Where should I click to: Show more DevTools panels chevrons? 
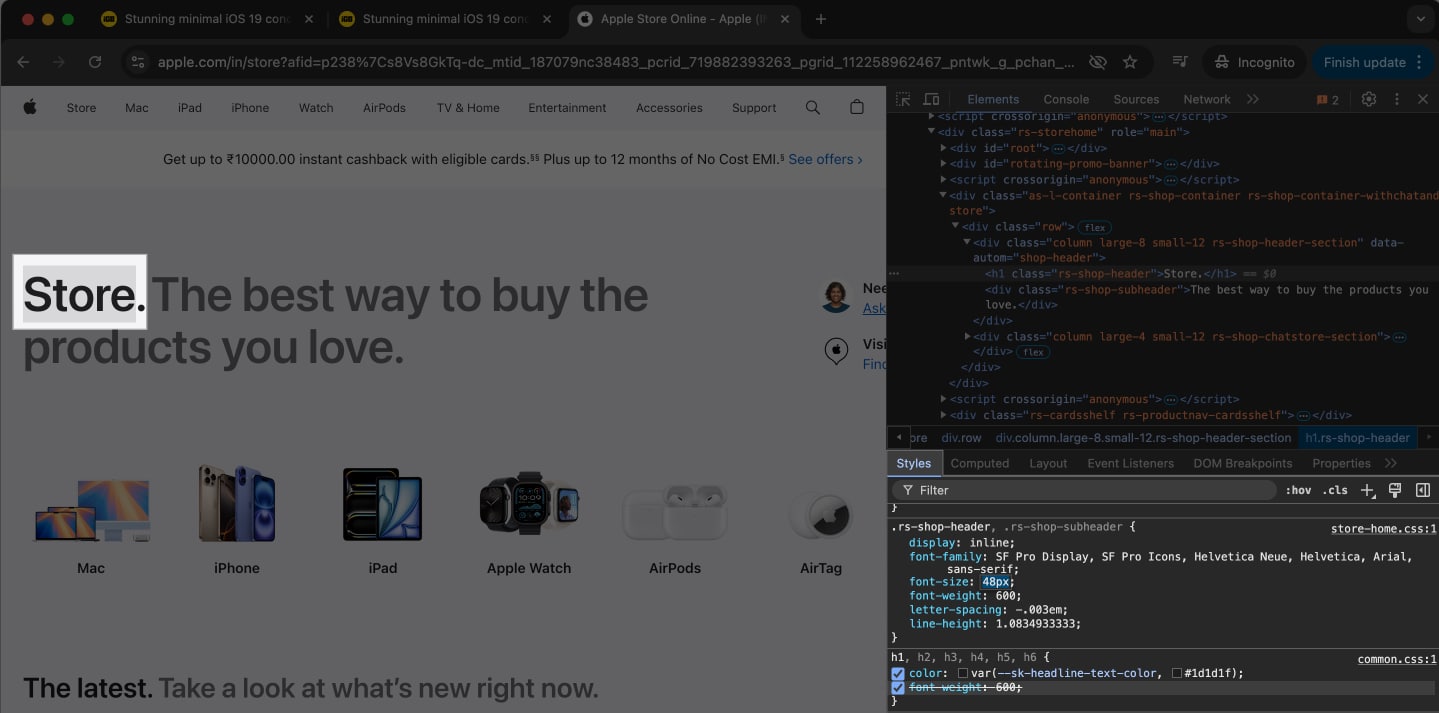click(1253, 99)
